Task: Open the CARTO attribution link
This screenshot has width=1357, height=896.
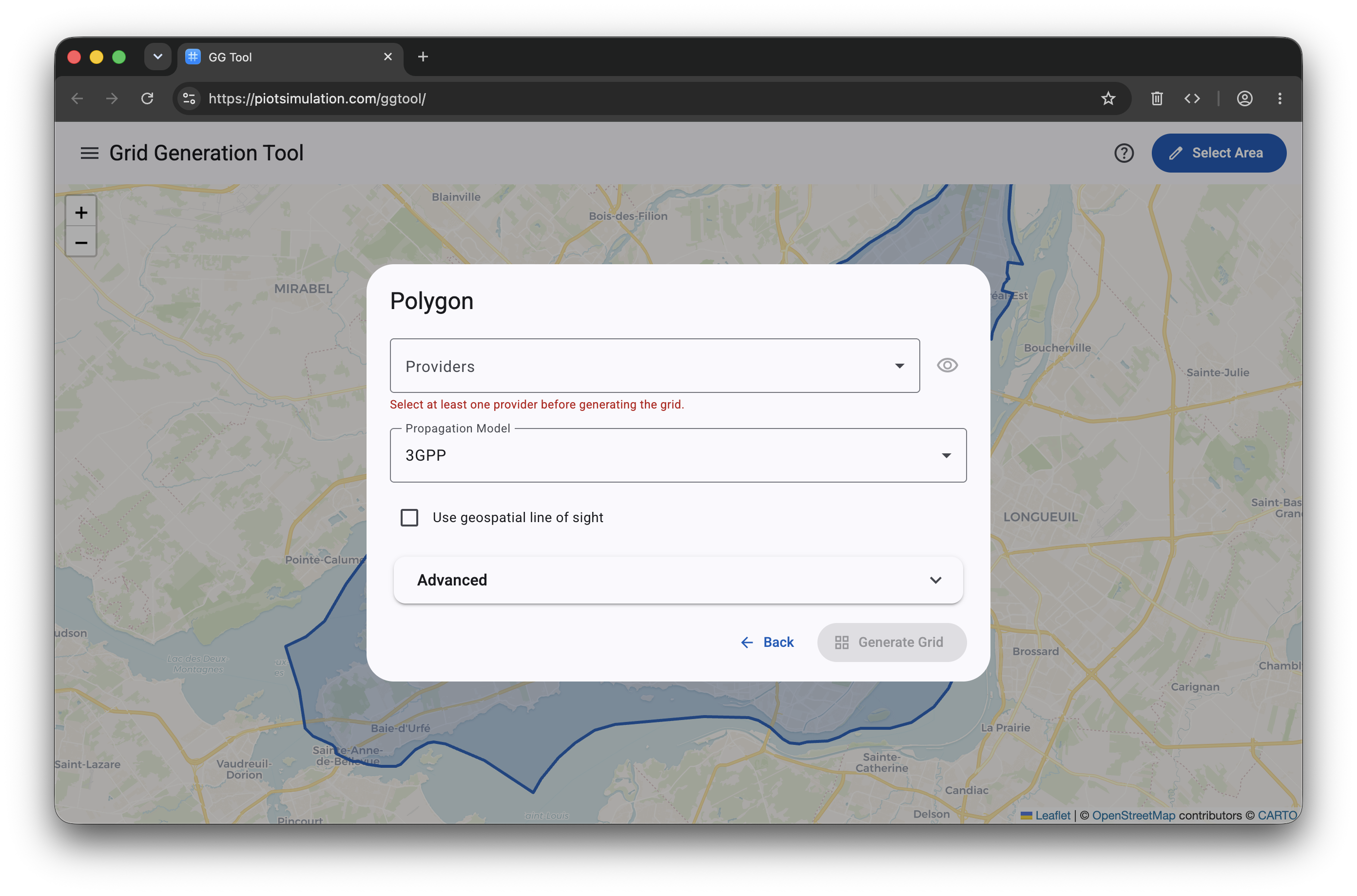Action: point(1277,815)
